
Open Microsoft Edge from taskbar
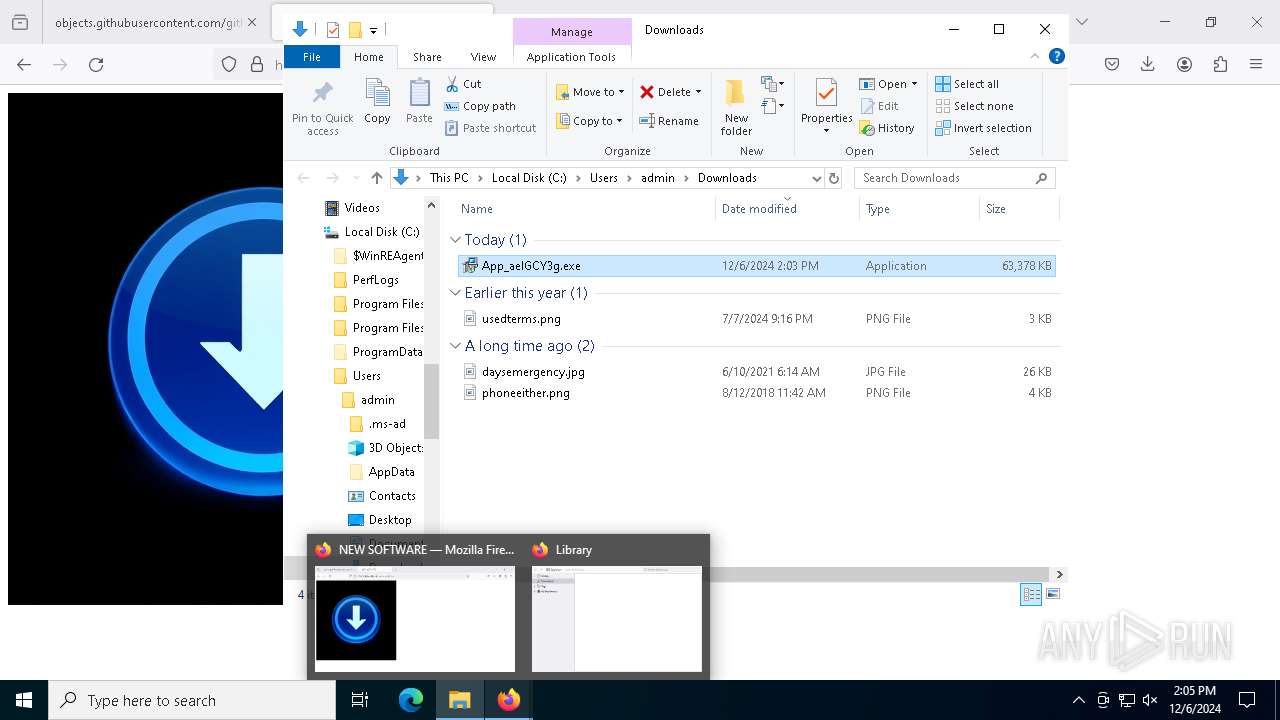[x=411, y=700]
